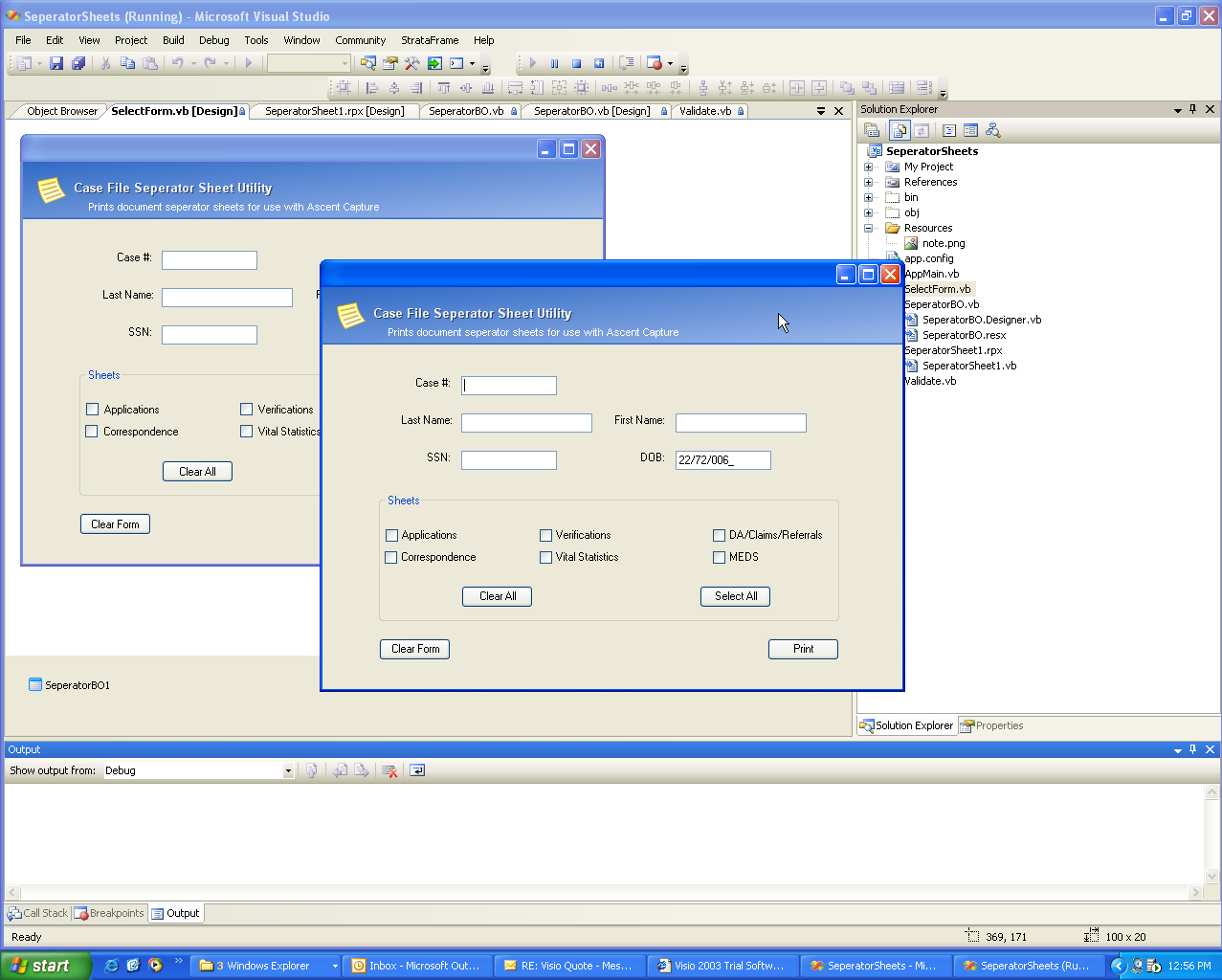1222x980 pixels.
Task: Tick the Vital Statistics checkbox in running form
Action: (545, 557)
